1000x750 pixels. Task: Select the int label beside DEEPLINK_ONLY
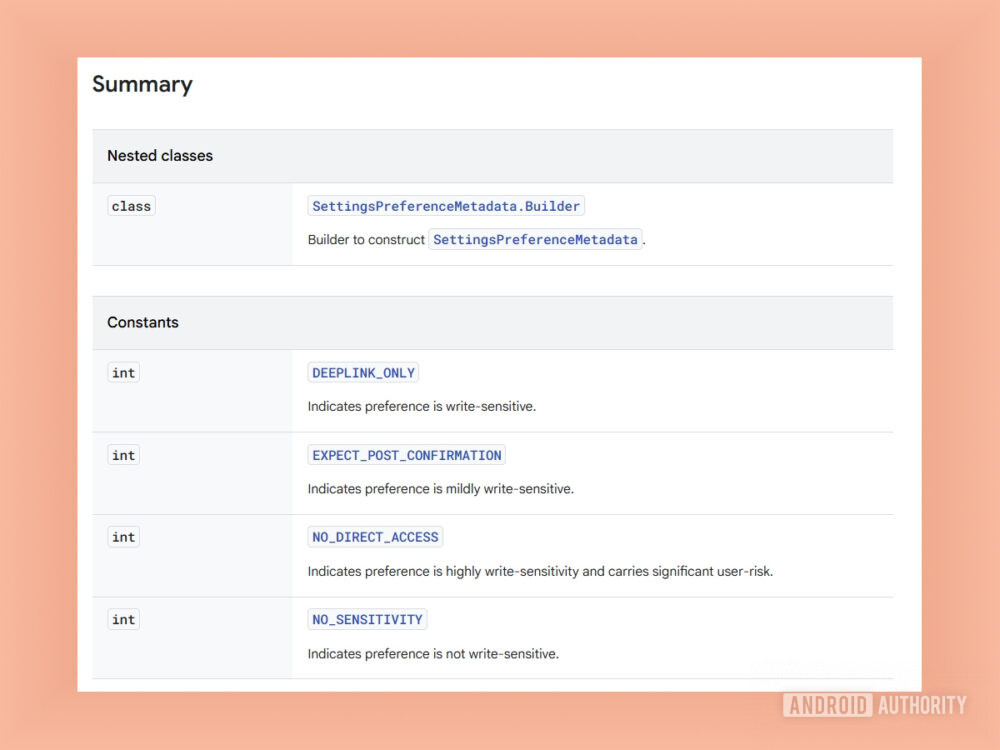point(123,372)
